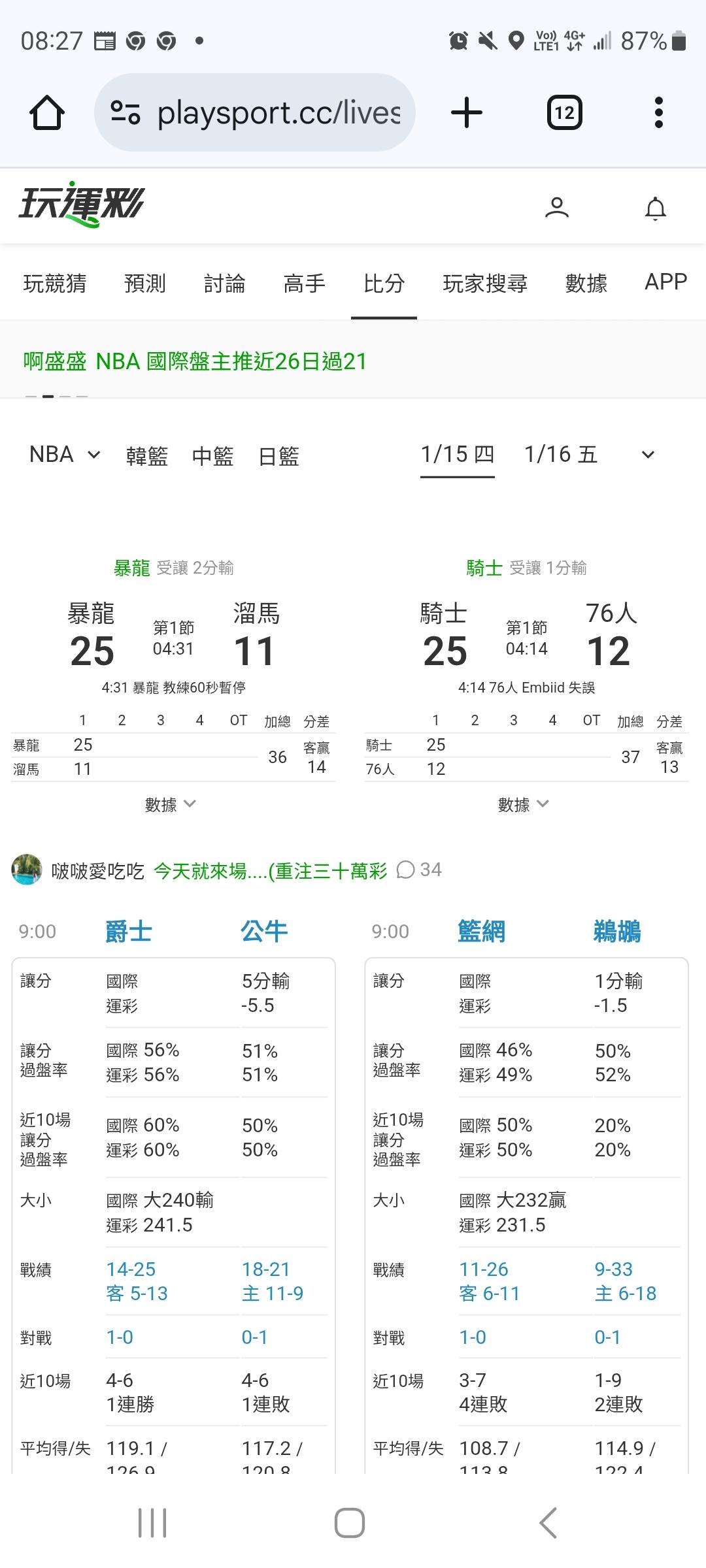This screenshot has height=1568, width=706.
Task: Expand 數據 under the 暴龍 vs 溜馬 game
Action: pyautogui.click(x=170, y=804)
